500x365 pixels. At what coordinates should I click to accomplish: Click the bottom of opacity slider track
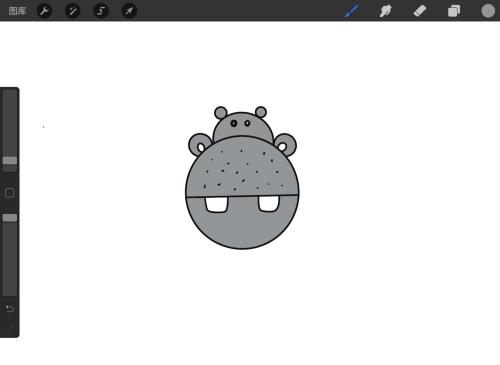click(10, 292)
